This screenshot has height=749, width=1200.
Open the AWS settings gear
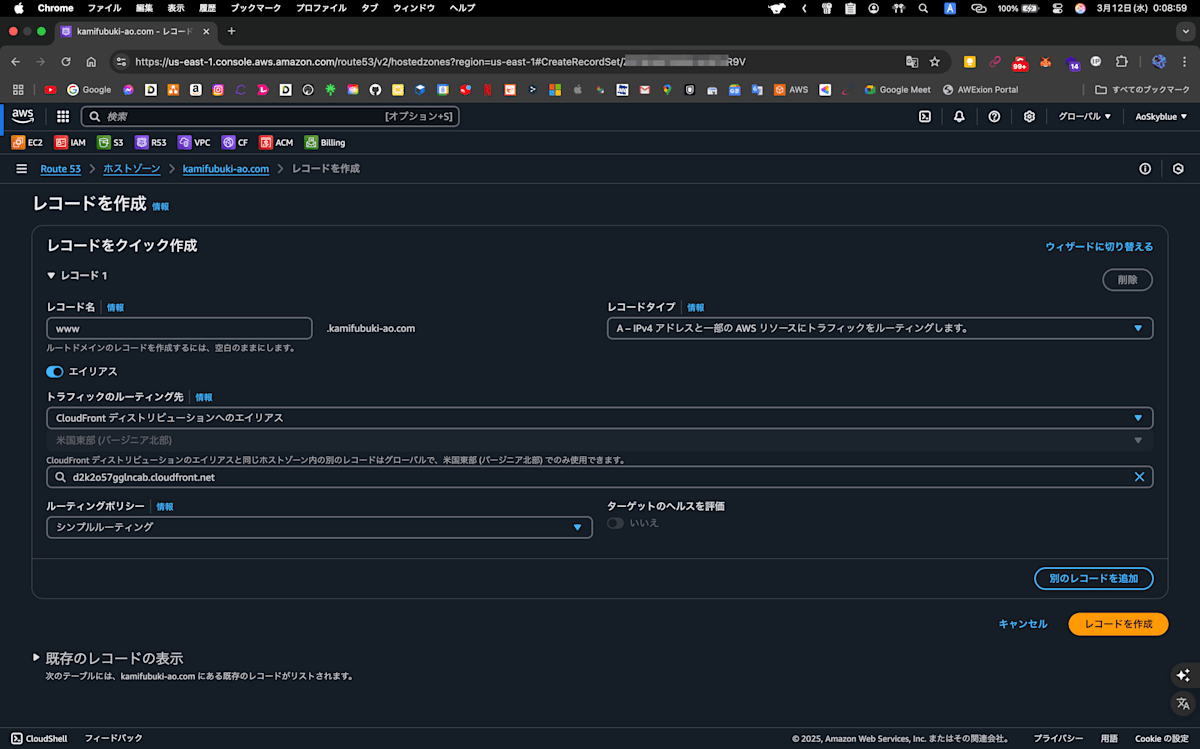click(1029, 116)
